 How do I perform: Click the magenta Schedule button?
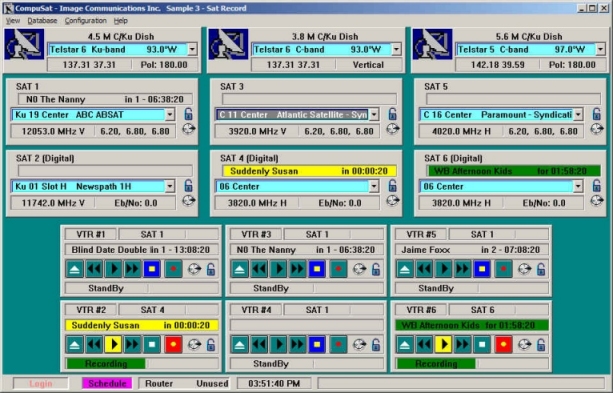coord(107,384)
